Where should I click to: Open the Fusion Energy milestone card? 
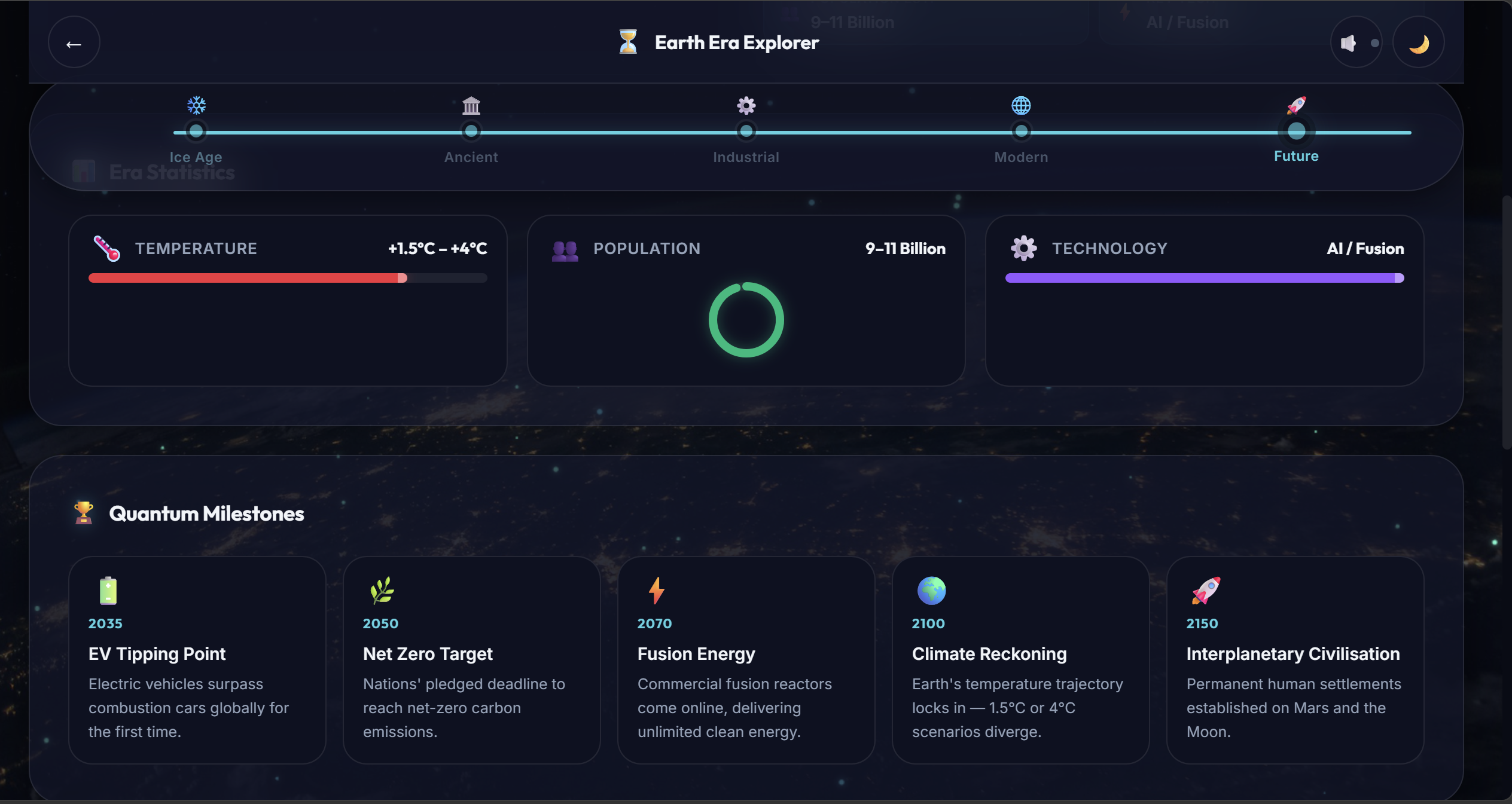746,659
